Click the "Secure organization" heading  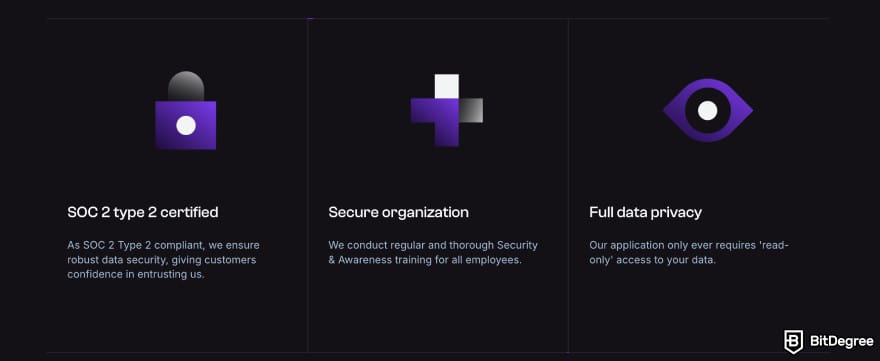(398, 212)
